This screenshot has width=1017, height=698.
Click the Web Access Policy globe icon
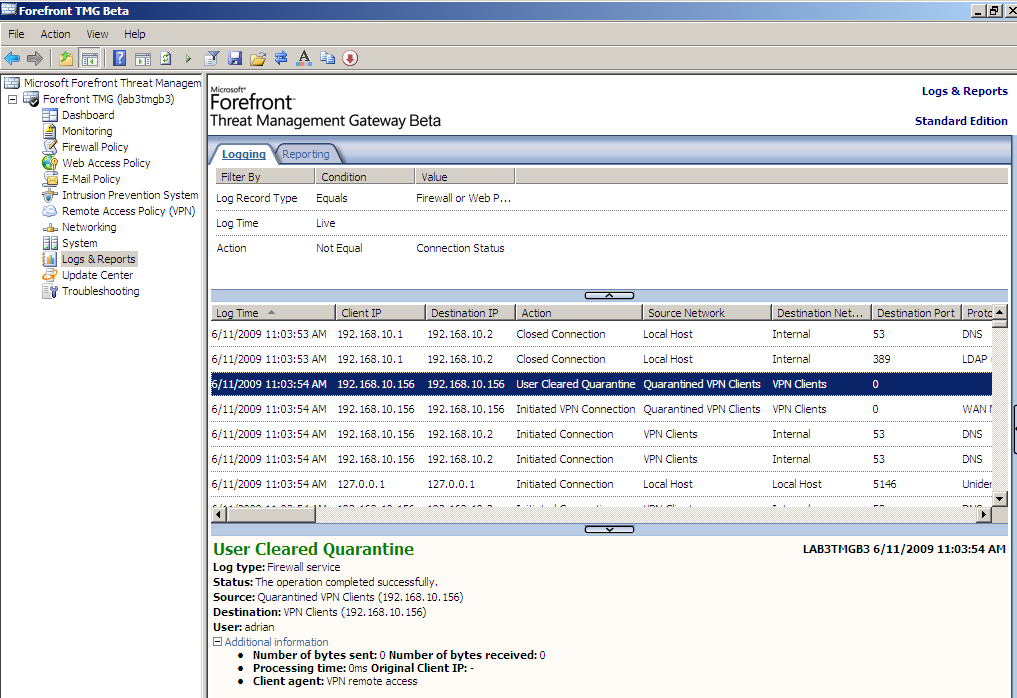[50, 163]
